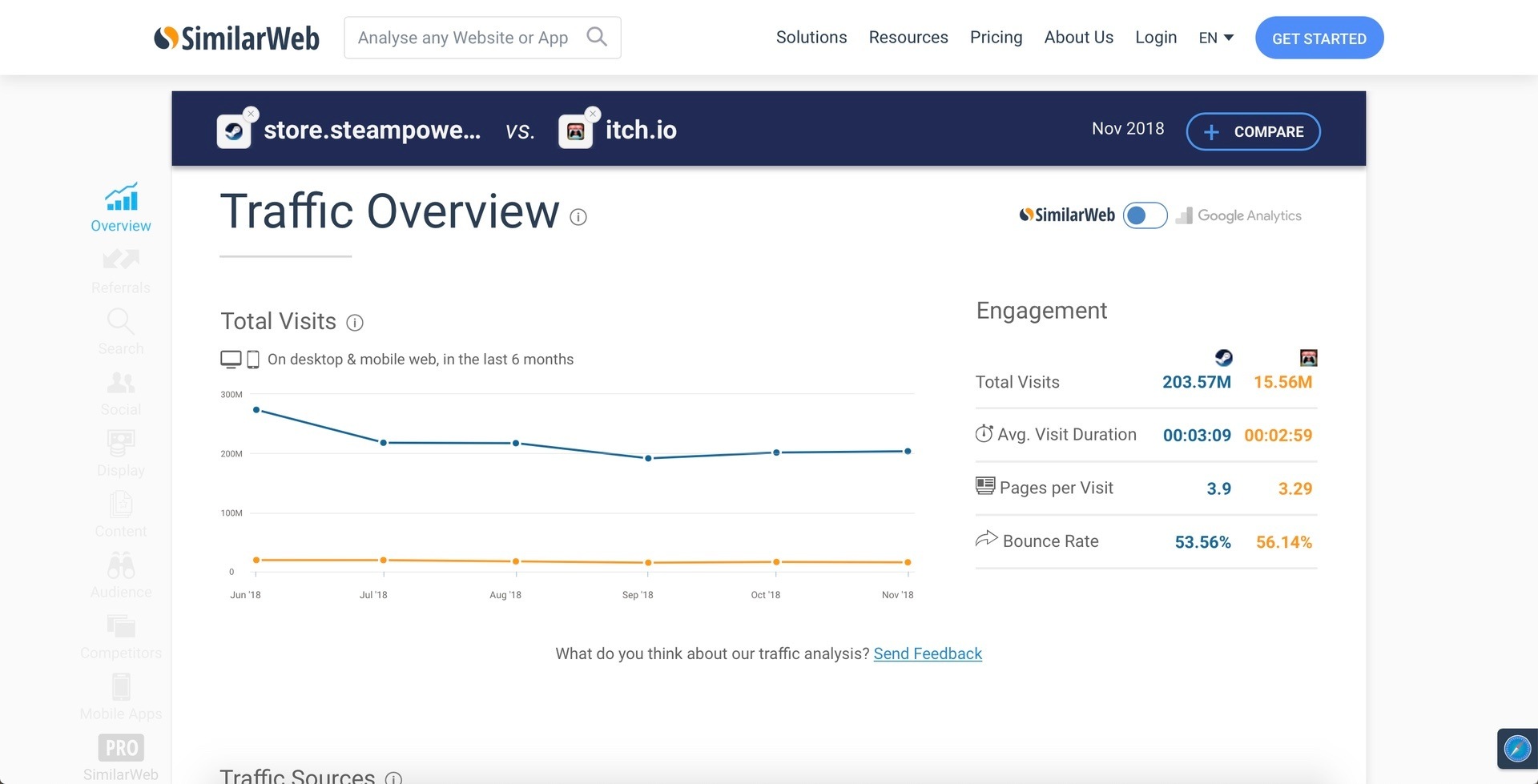Click Steam's Jun '18 data point
The image size is (1538, 784).
click(256, 410)
